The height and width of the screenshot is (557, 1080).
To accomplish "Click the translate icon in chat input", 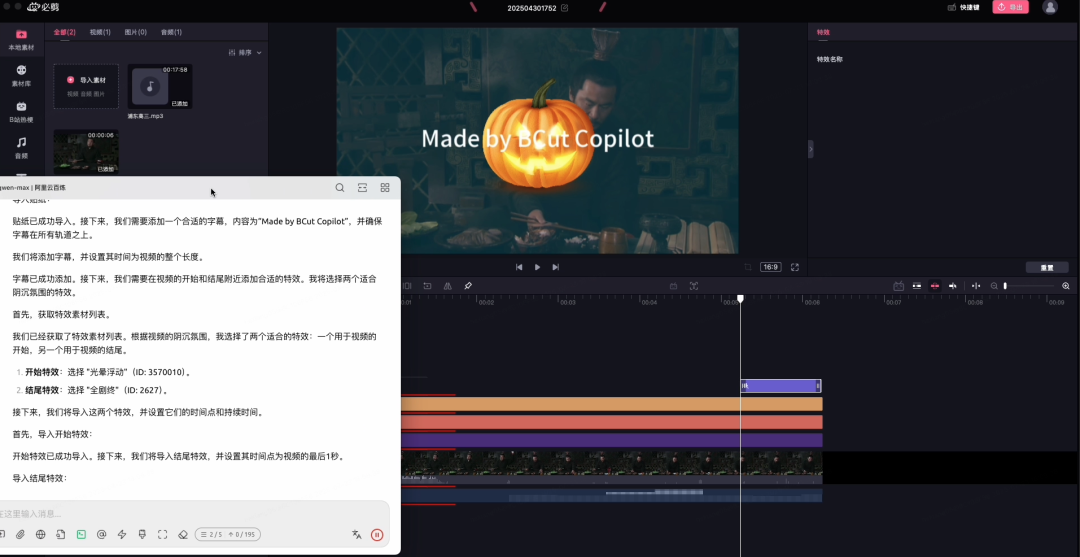I will (356, 534).
